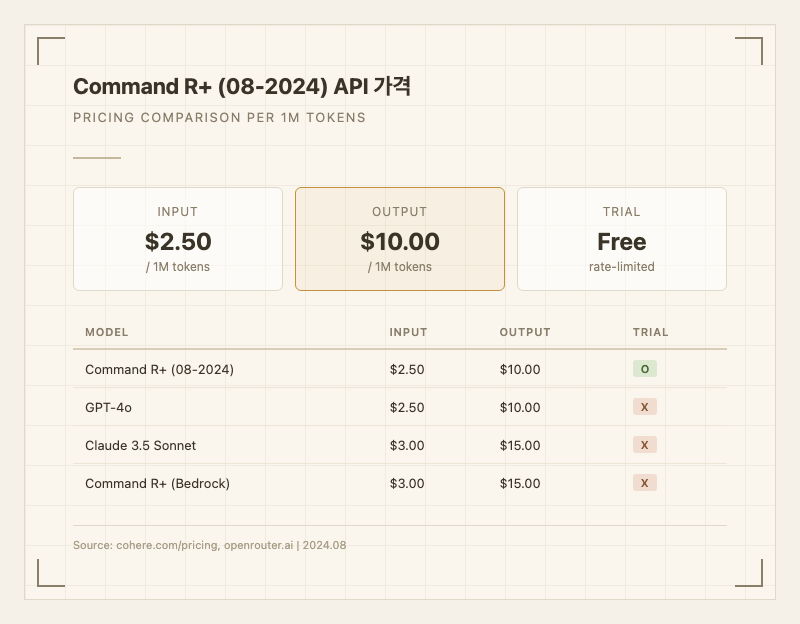Click the MODEL column header

coord(107,332)
